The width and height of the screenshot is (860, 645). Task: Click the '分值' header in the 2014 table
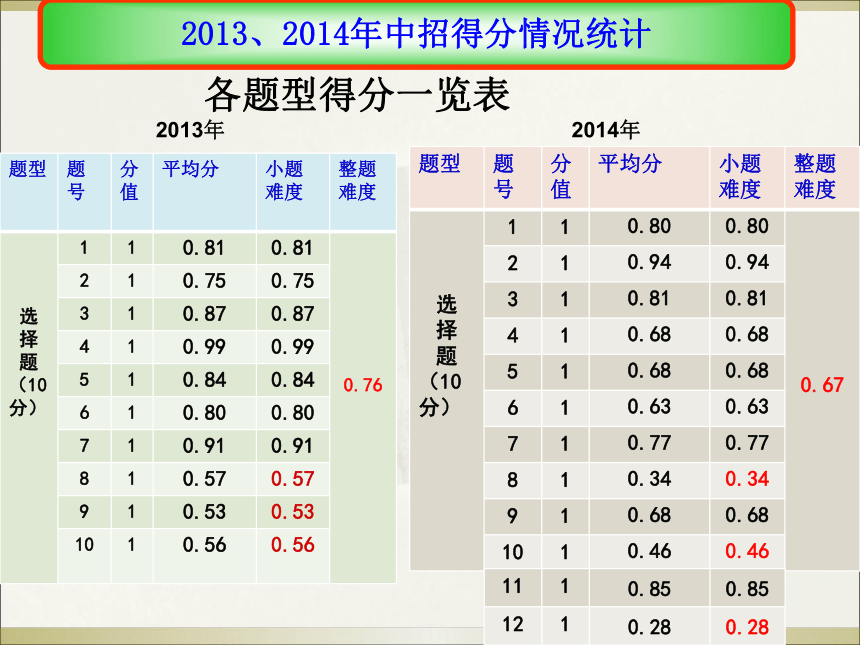(561, 177)
